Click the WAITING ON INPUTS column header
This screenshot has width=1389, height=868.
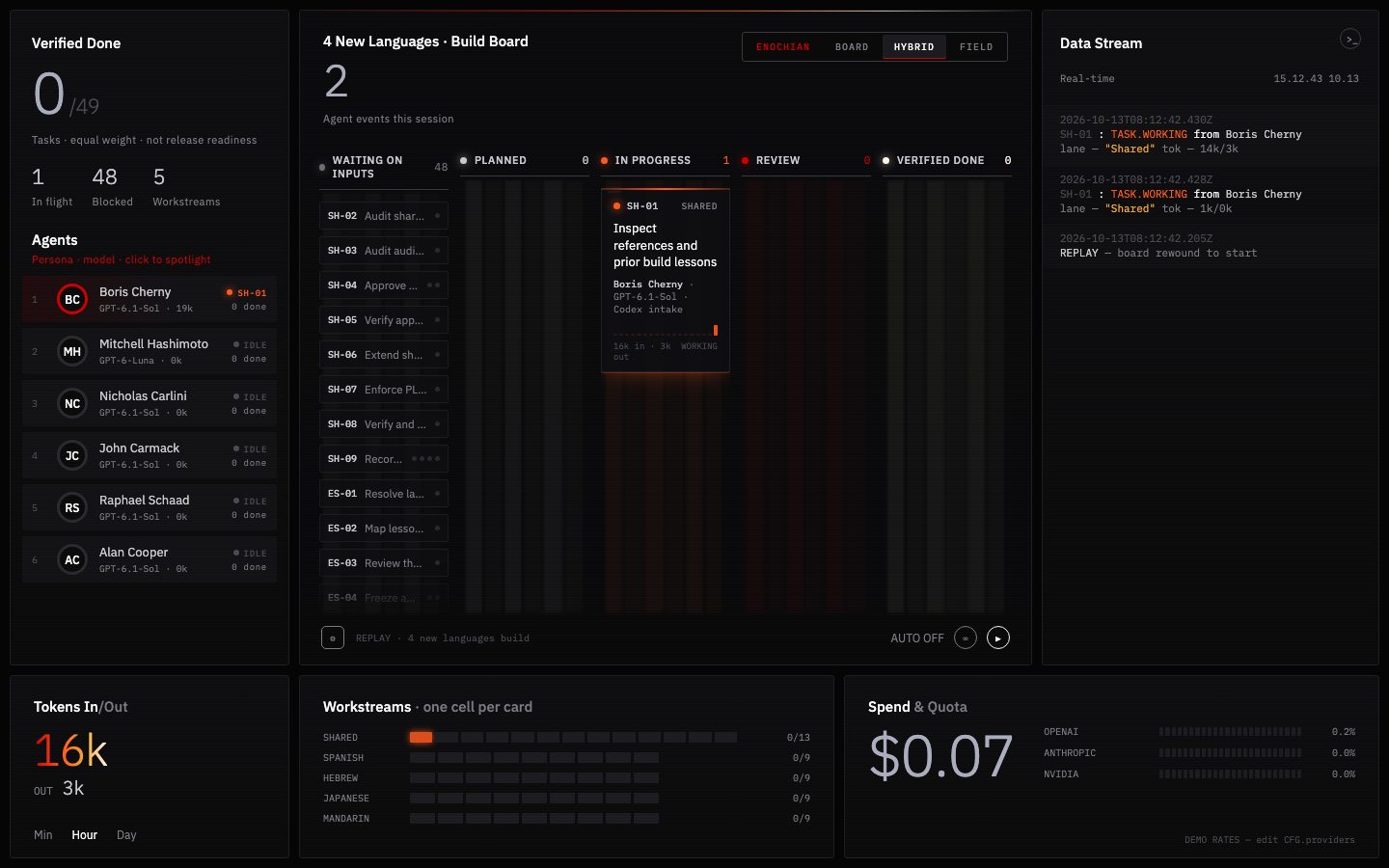coord(384,167)
